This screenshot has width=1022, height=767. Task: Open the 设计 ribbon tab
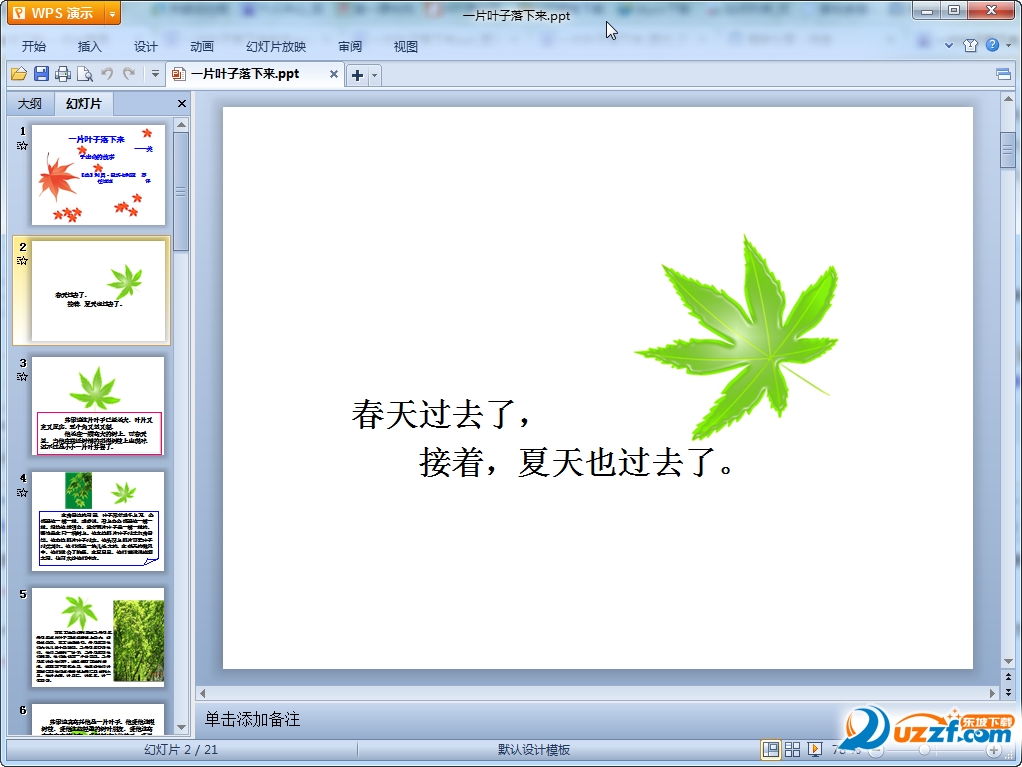click(x=145, y=46)
